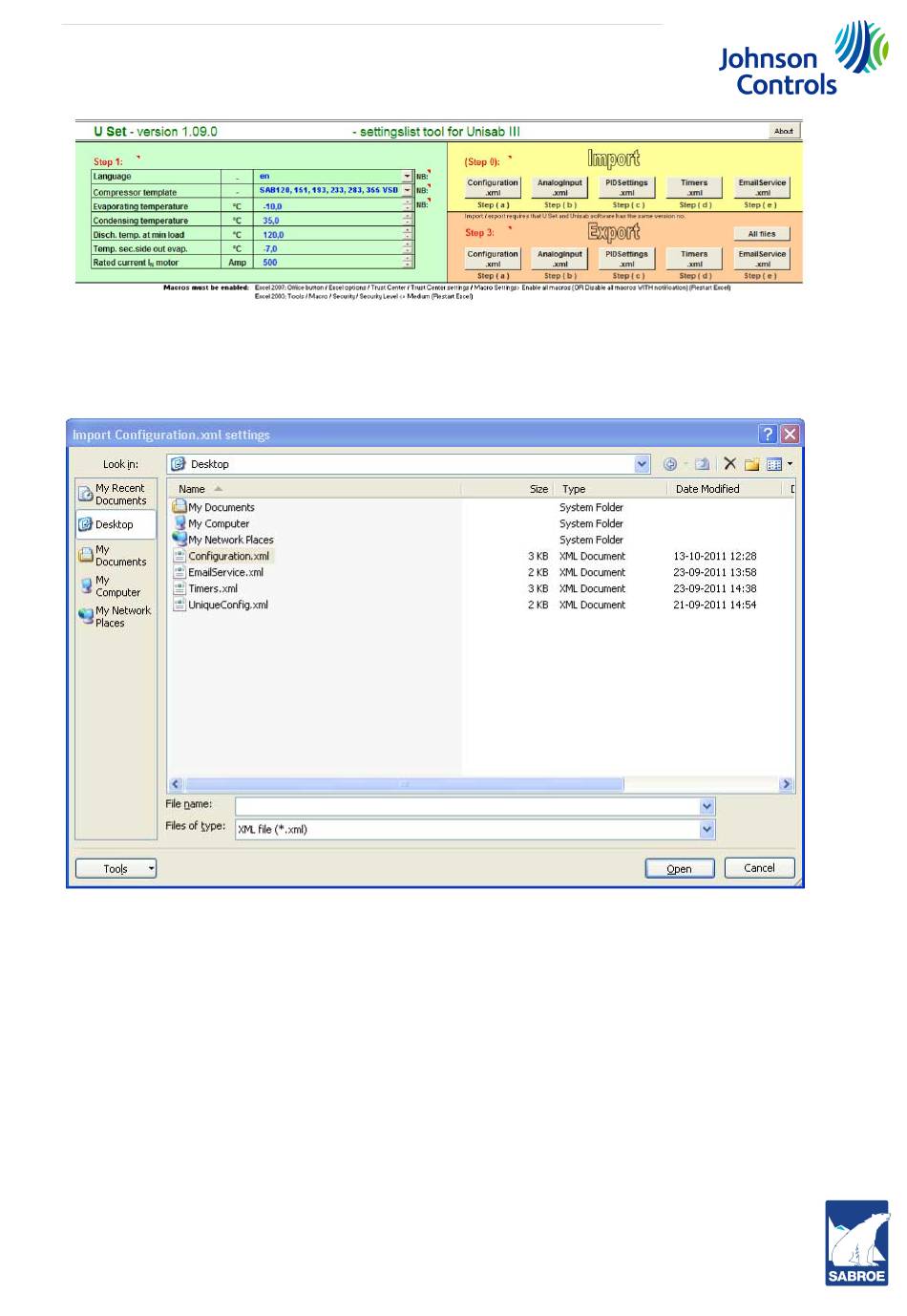Viewport: 907px width, 1316px height.
Task: Click Export EmailService.xml button
Action: (x=762, y=259)
